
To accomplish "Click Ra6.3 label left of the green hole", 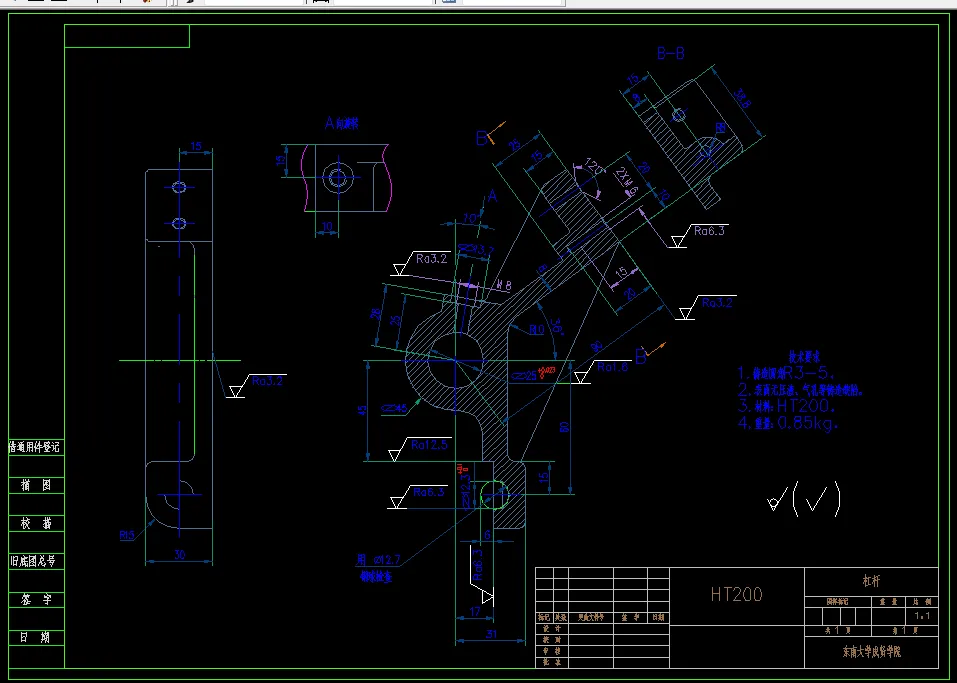I will (x=429, y=492).
